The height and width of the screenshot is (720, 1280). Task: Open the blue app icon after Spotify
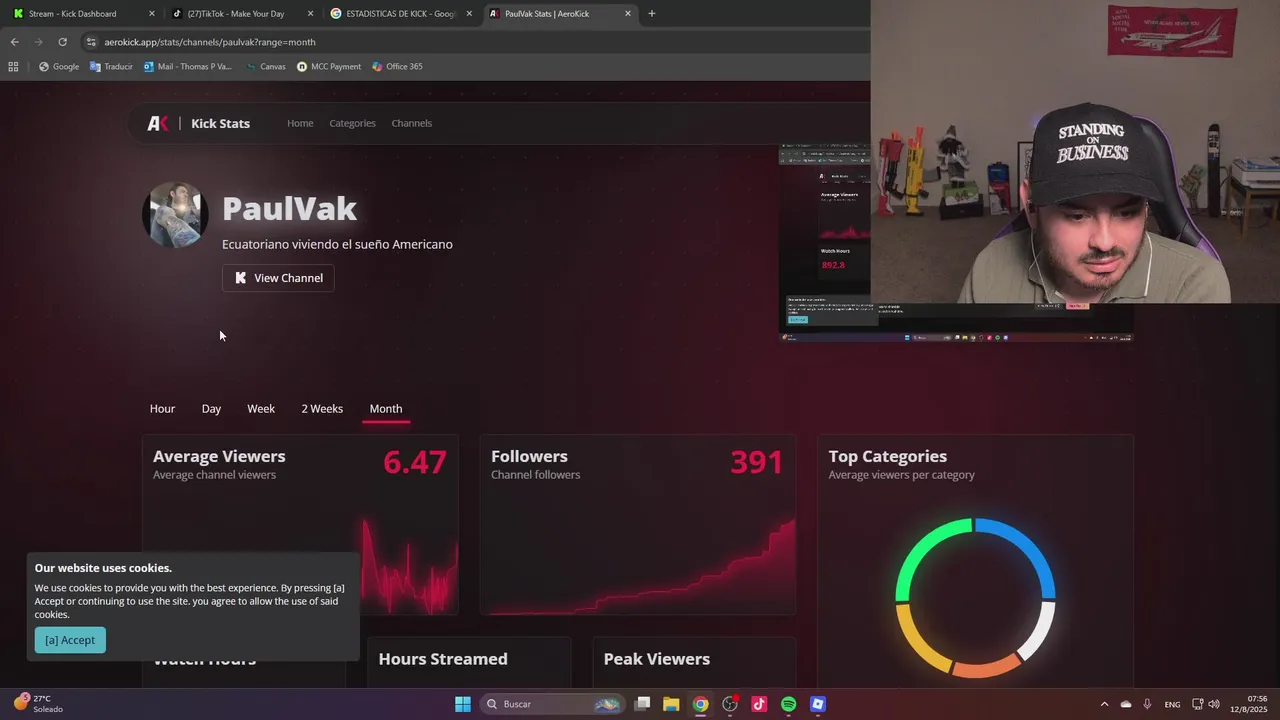tap(818, 704)
